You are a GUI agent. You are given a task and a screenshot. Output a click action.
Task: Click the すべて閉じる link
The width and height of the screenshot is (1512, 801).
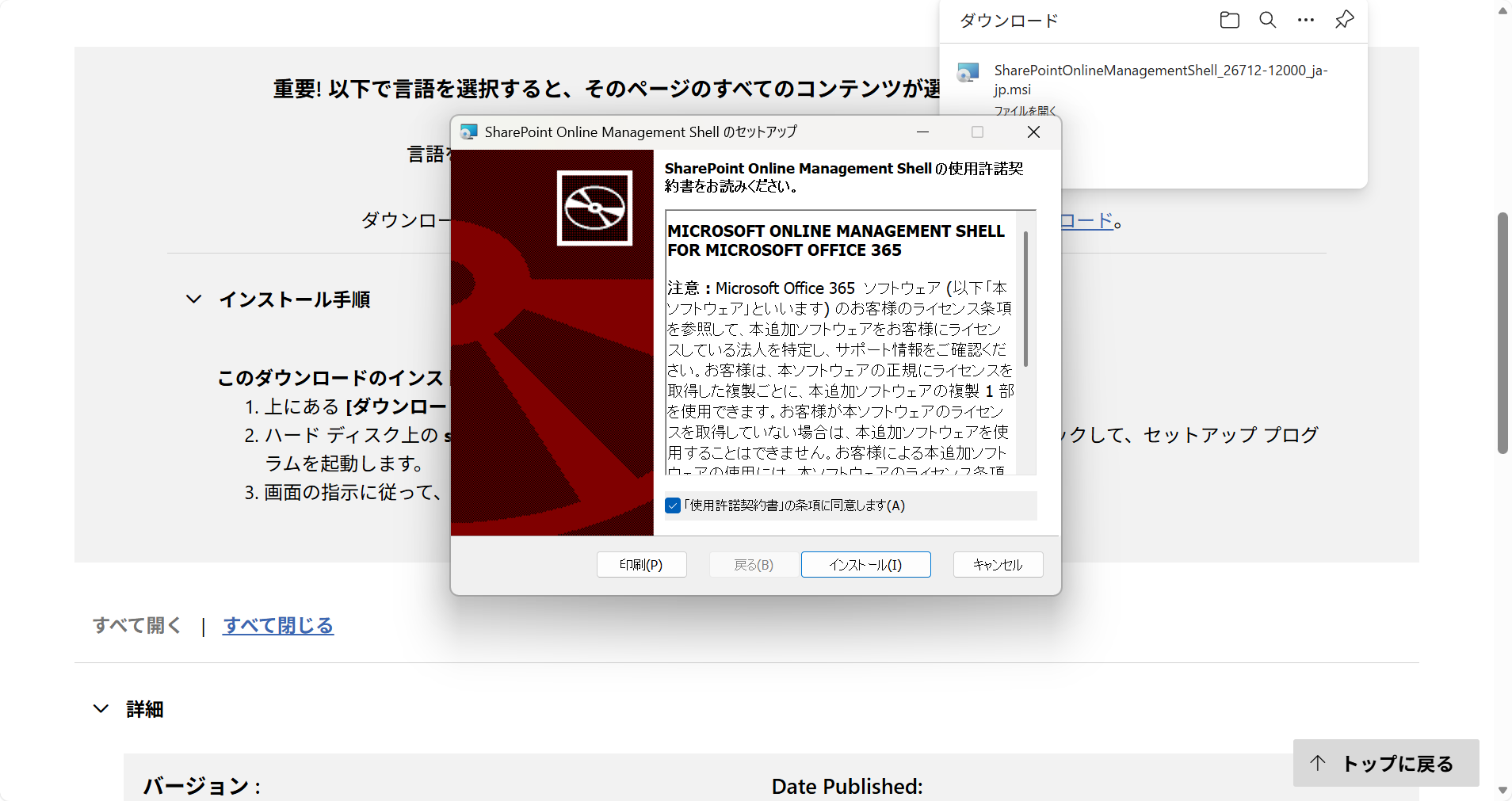278,626
